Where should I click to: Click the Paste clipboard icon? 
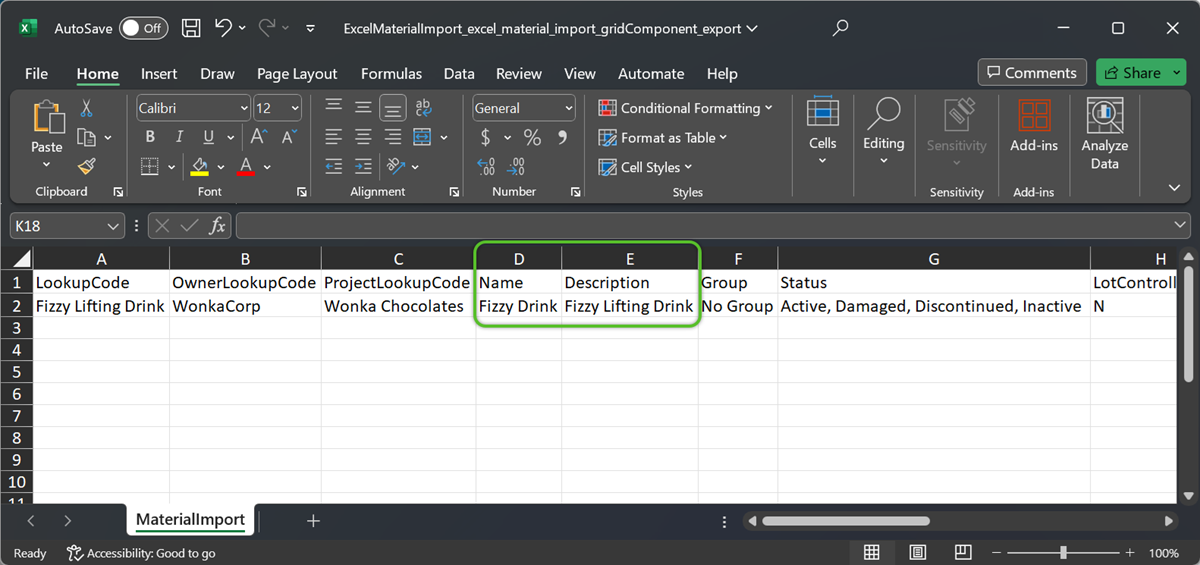(47, 119)
